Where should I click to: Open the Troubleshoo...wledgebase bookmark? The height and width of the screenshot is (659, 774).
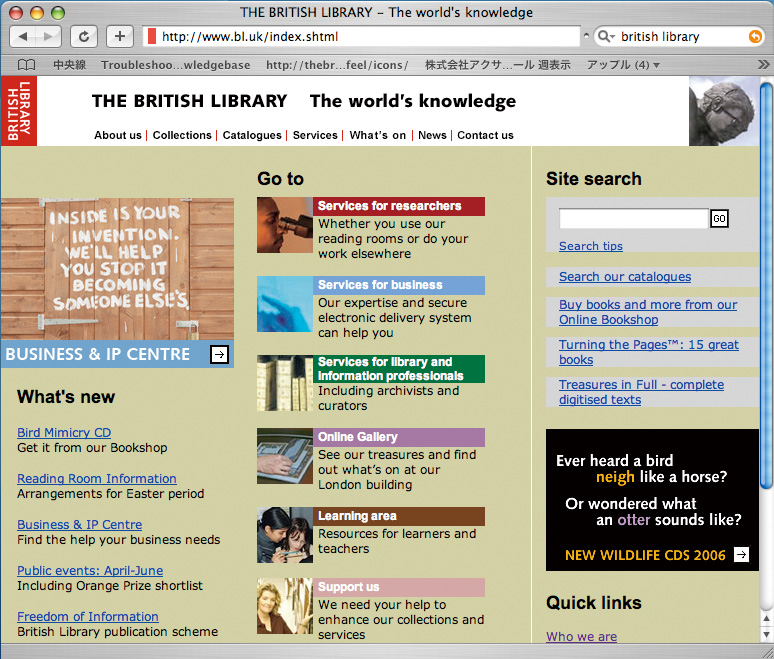pyautogui.click(x=175, y=65)
